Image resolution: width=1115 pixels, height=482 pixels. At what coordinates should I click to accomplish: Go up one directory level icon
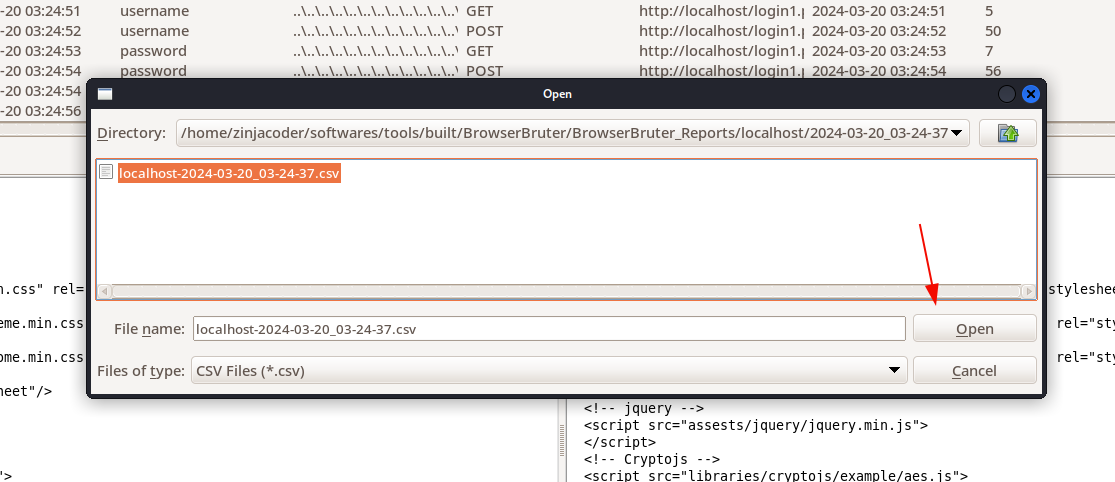(x=1007, y=133)
